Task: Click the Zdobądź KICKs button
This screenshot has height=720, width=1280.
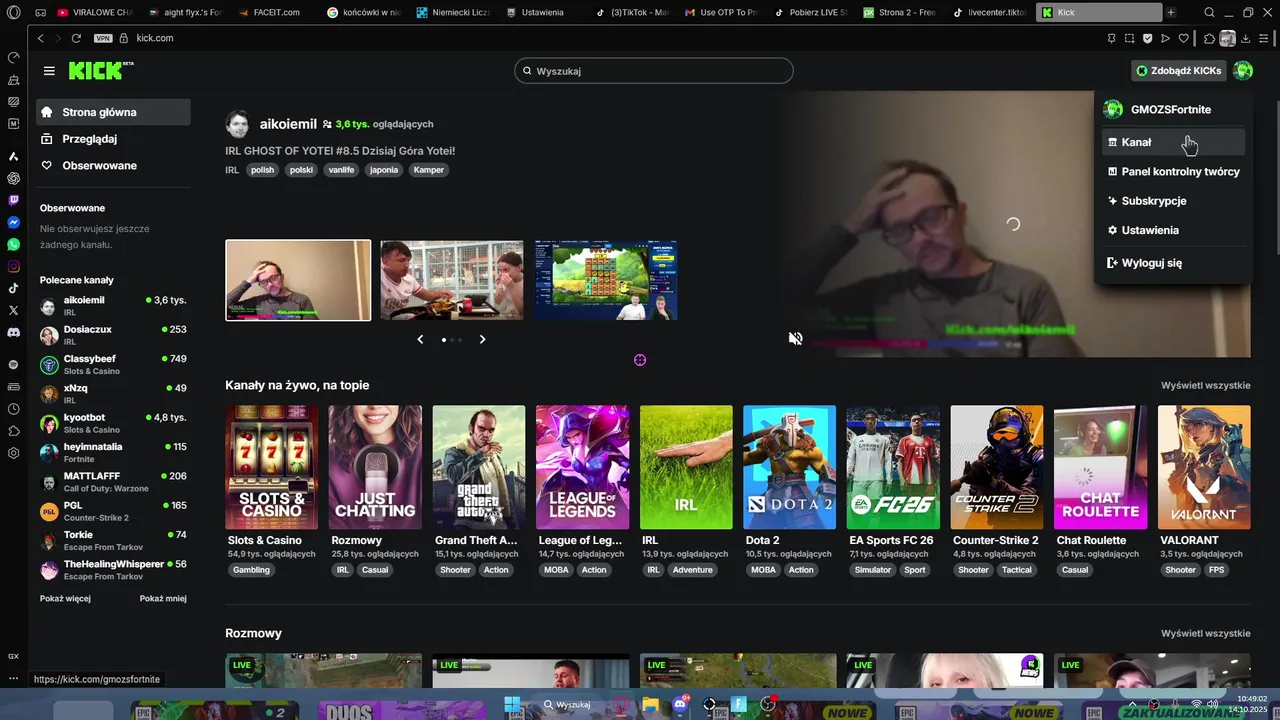Action: pos(1179,71)
